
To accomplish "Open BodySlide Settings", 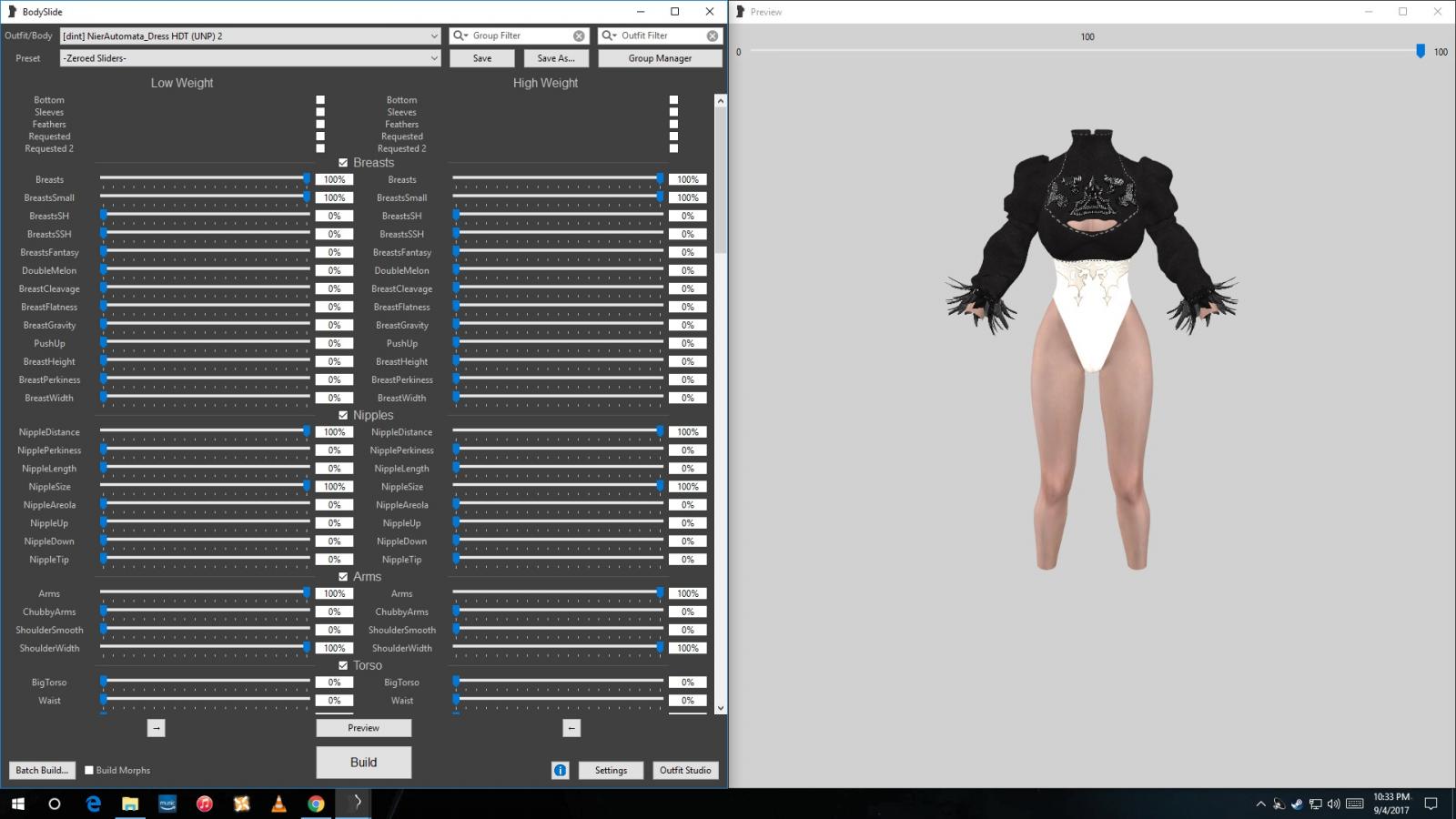I will (x=611, y=770).
